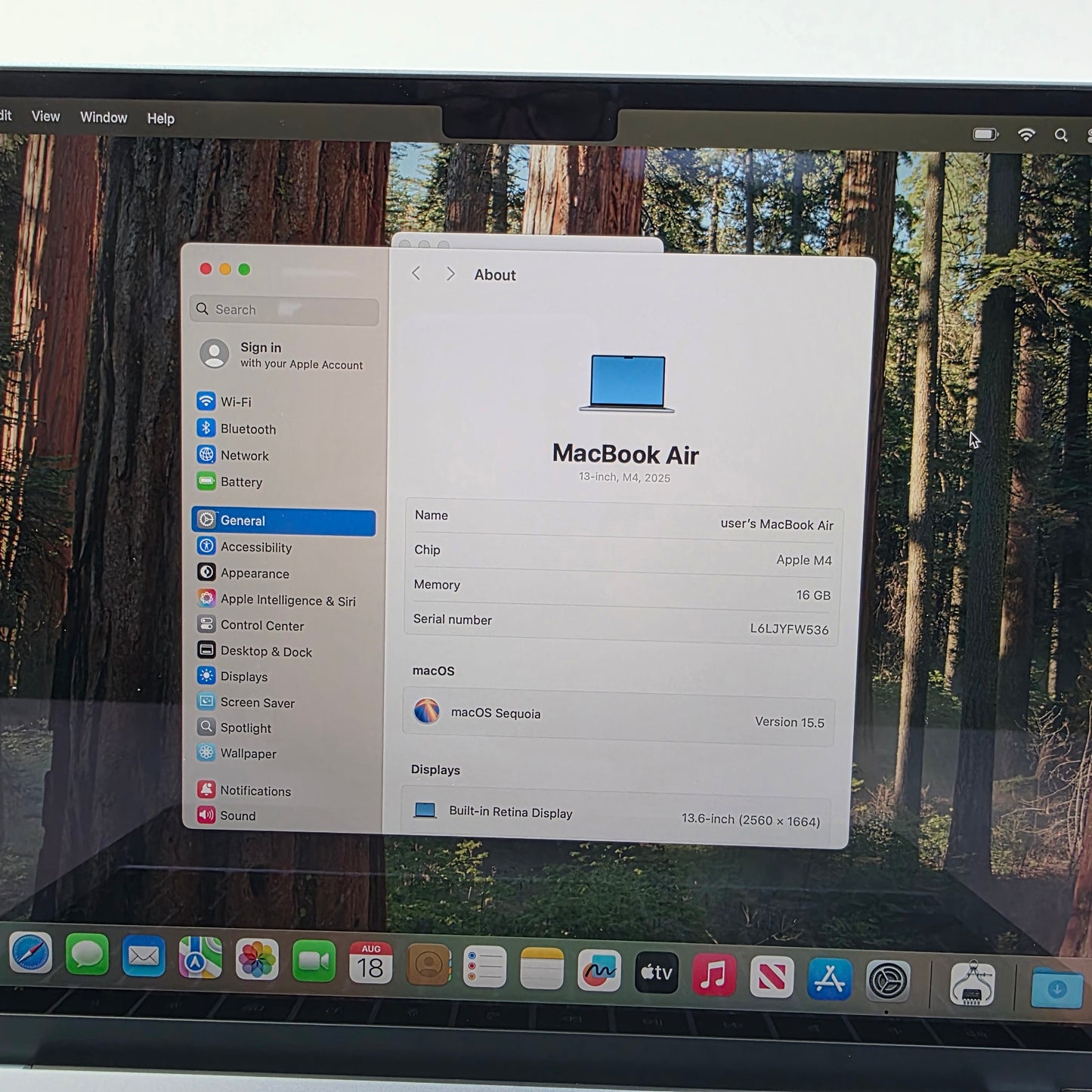Open Safari from the Dock
This screenshot has width=1092, height=1092.
point(30,954)
